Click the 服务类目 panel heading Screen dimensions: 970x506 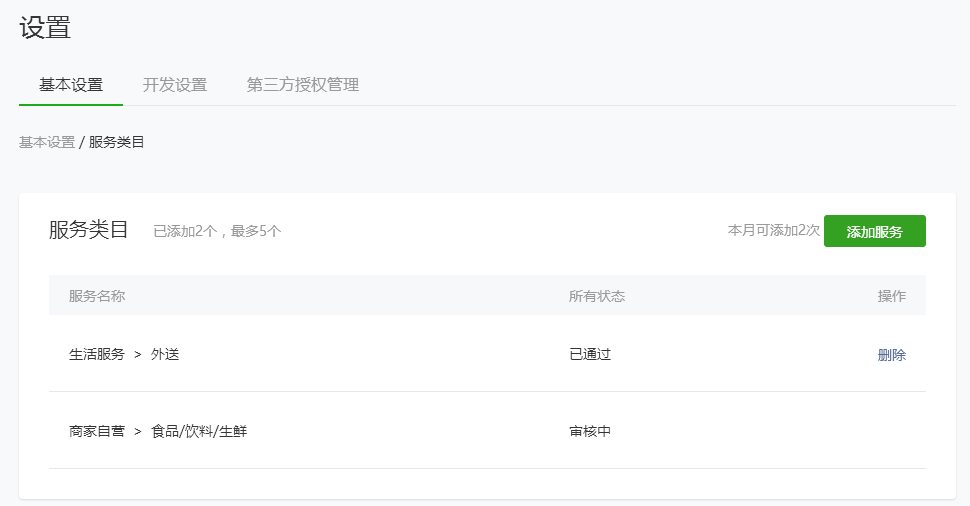pos(89,230)
